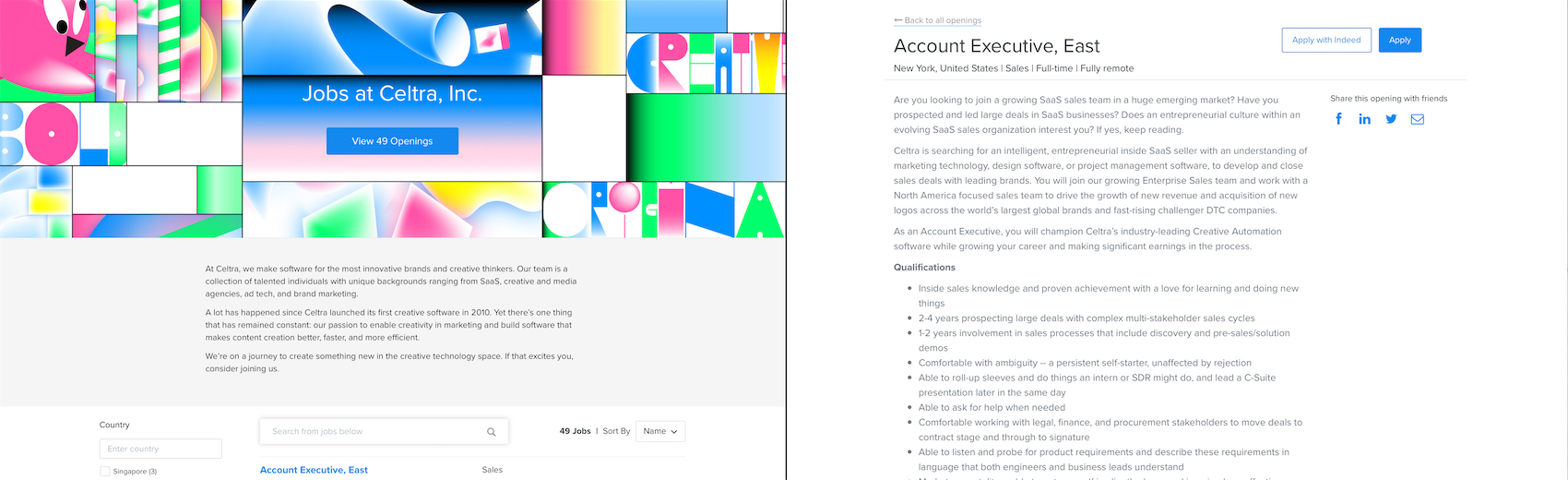Click the chevron in the Name sorter
The width and height of the screenshot is (1568, 480).
coord(674,432)
